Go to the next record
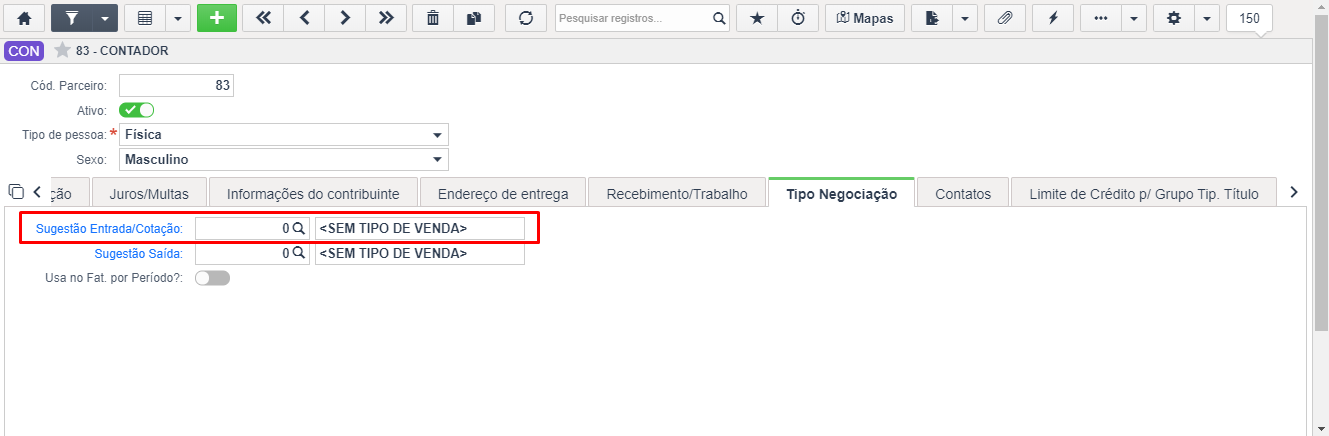1329x436 pixels. (345, 18)
